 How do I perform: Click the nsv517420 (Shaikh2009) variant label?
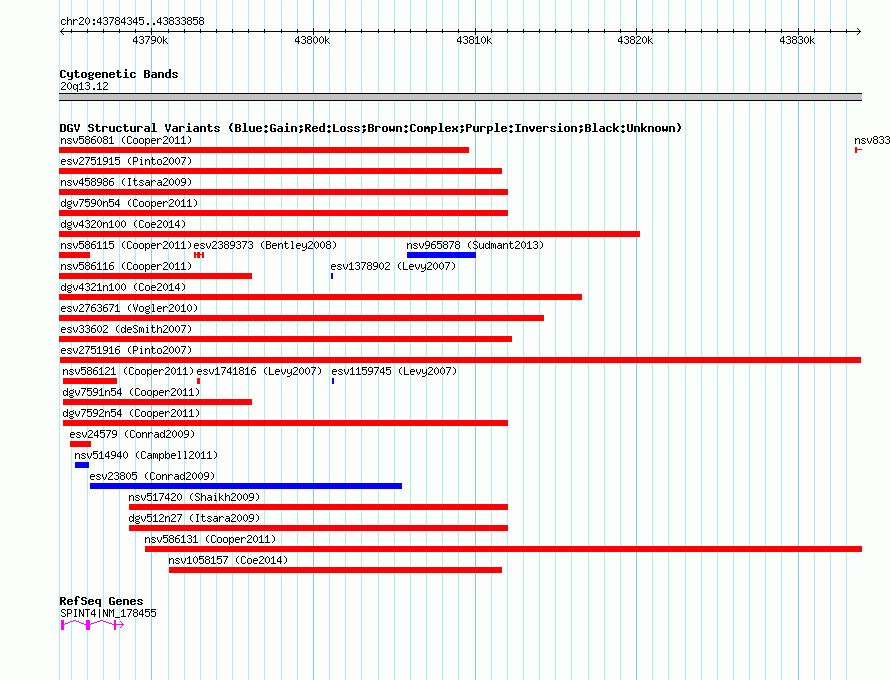point(194,497)
